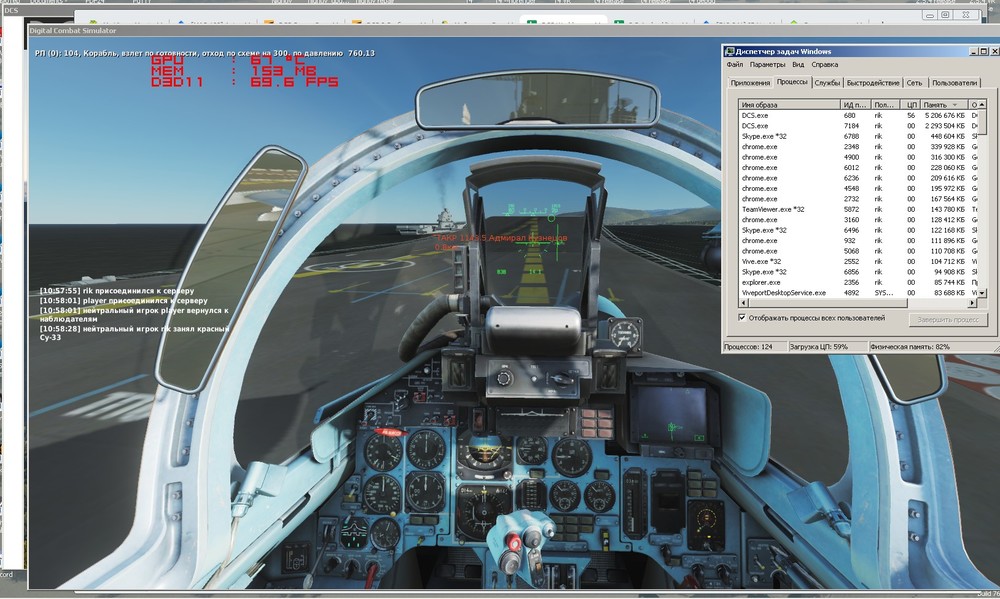Screen dimensions: 1000x599
Task: Click the chat line timestamped 10:58:28
Action: 134,333
